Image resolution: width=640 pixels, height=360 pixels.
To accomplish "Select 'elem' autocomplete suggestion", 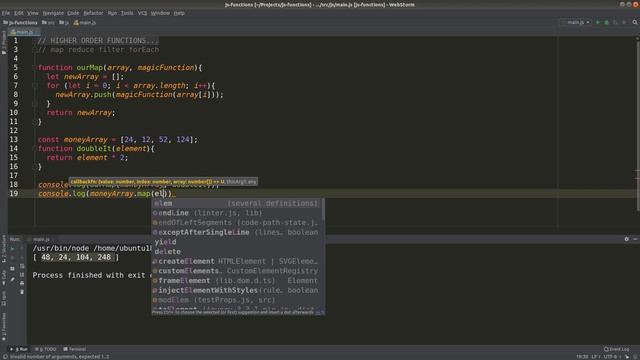I will coord(237,203).
